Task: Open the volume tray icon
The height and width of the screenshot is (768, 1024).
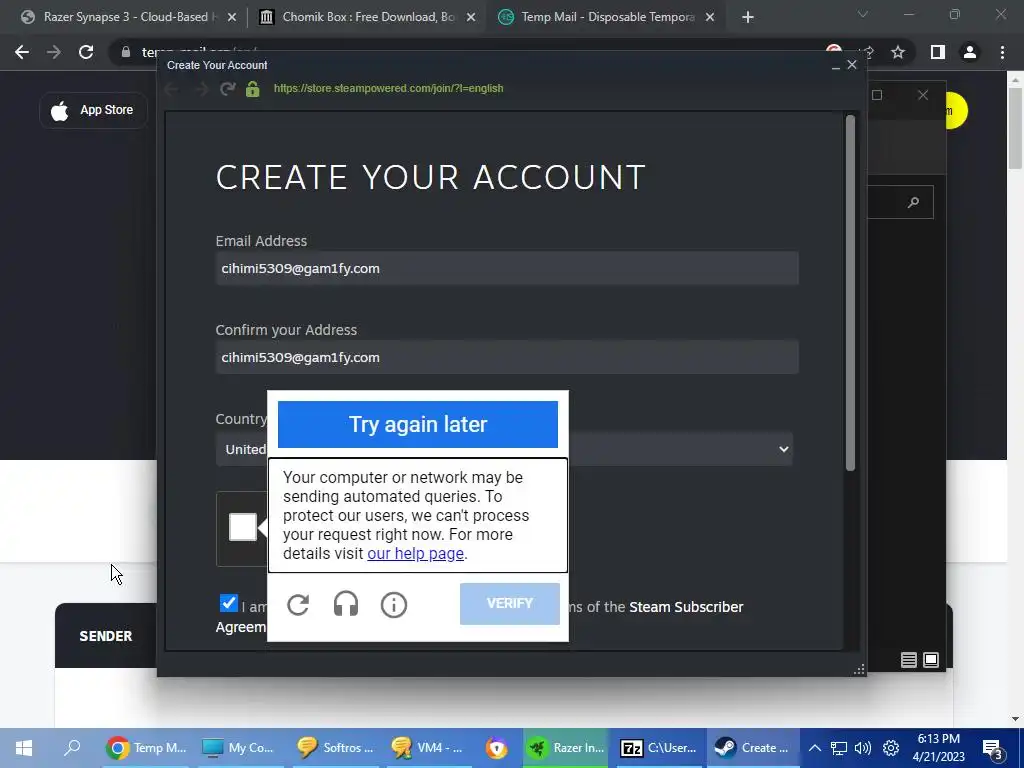Action: (x=863, y=748)
